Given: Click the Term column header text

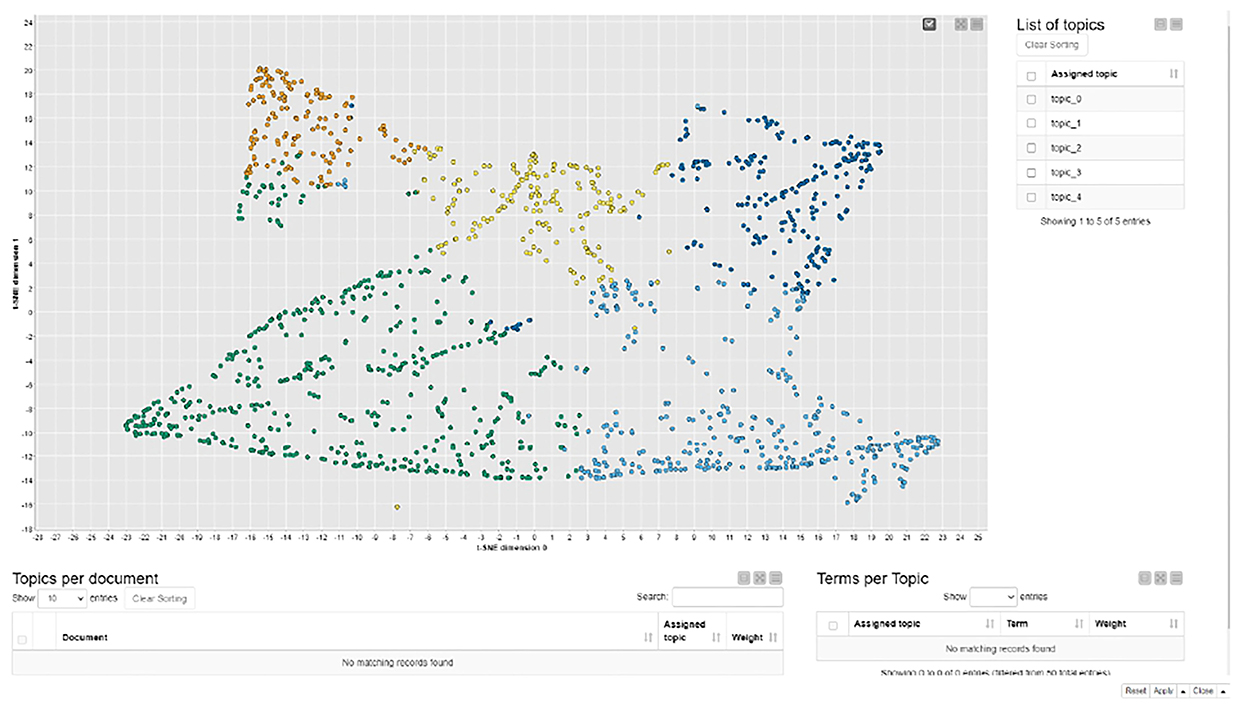Looking at the screenshot, I should [x=1017, y=623].
